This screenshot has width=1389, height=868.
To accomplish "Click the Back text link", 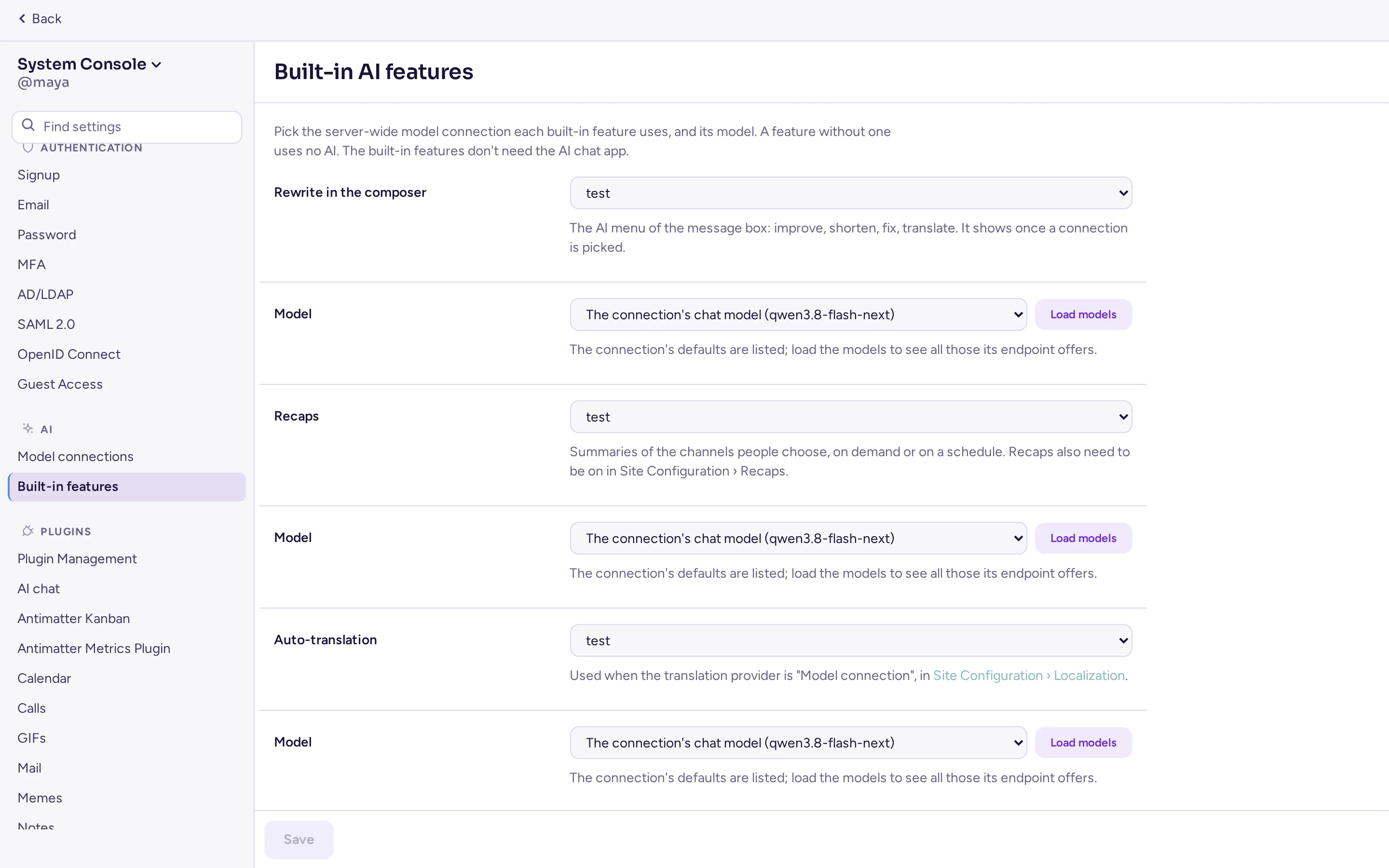I will click(x=46, y=18).
